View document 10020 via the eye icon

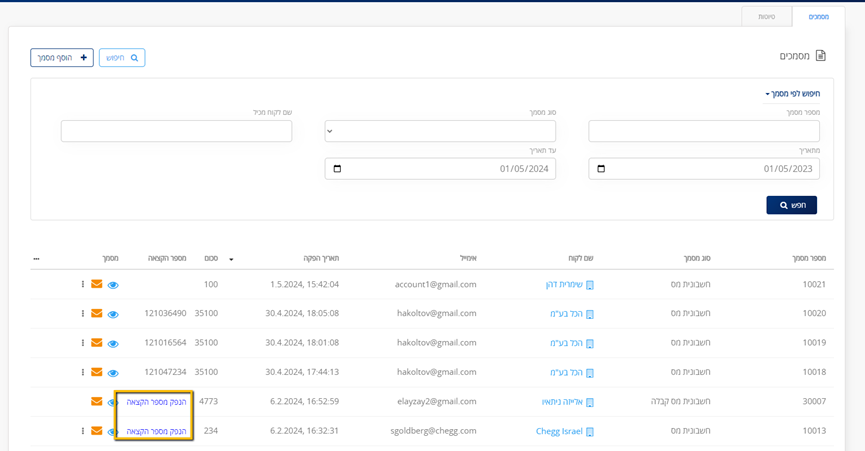113,314
